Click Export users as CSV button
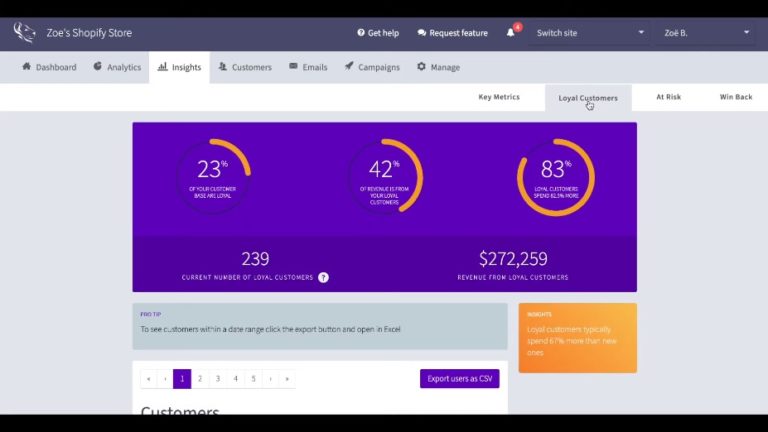Screen dimensions: 768x432 pyautogui.click(x=459, y=379)
